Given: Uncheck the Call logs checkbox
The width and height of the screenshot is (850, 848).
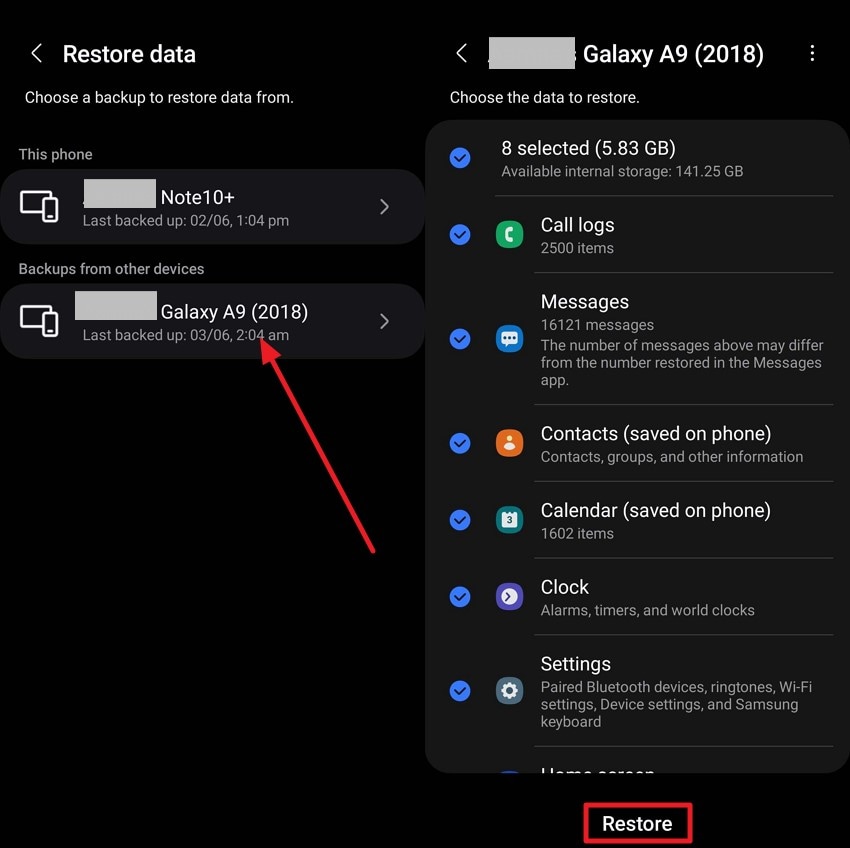Looking at the screenshot, I should (x=460, y=235).
